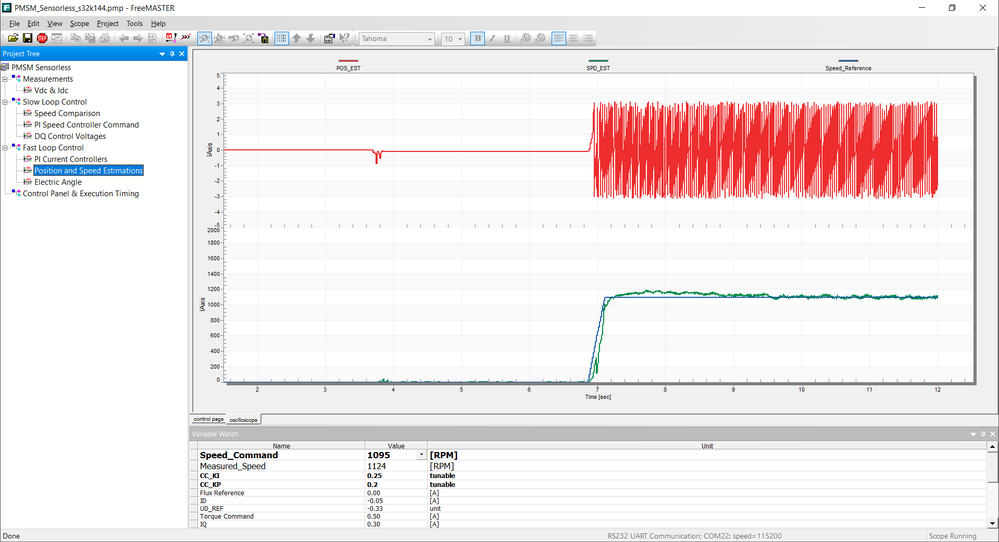The height and width of the screenshot is (542, 999).
Task: Open the Speed_Command value dropdown
Action: click(421, 455)
